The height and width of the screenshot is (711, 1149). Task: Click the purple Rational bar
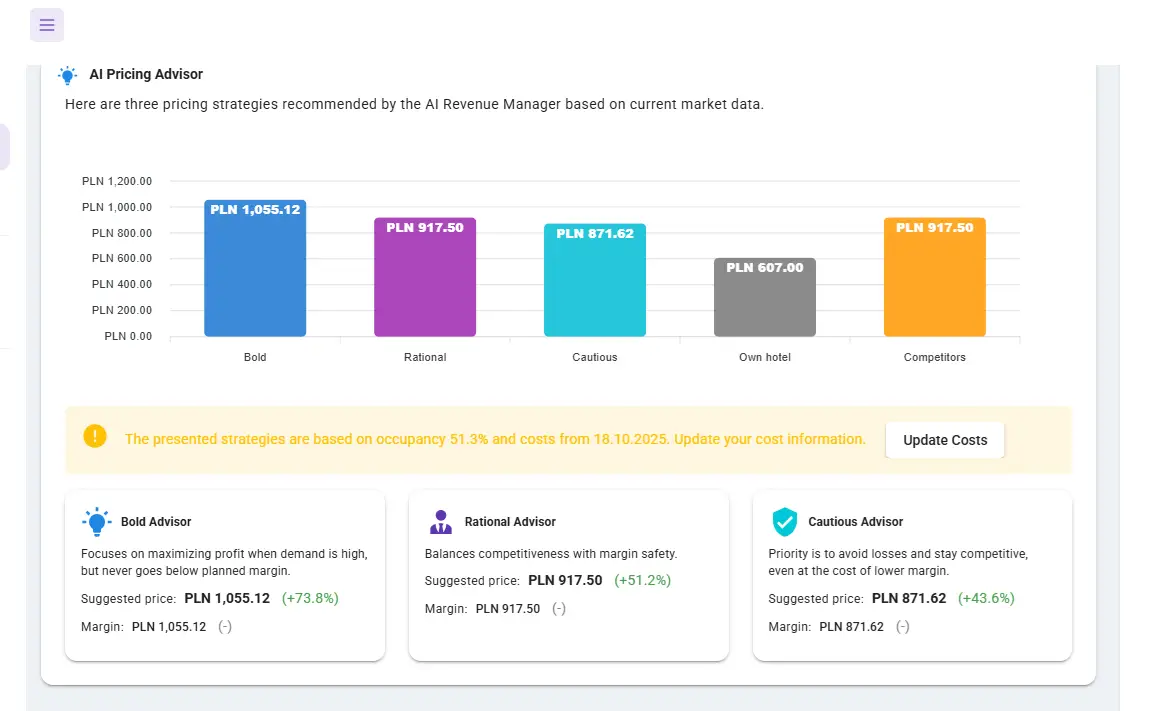pos(425,278)
